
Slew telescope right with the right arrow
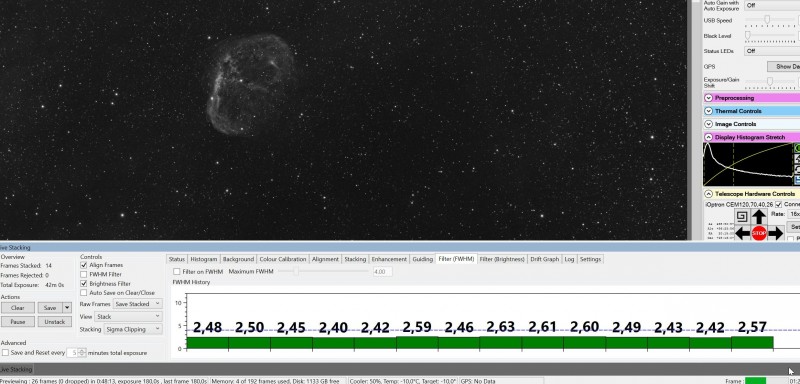tap(776, 234)
